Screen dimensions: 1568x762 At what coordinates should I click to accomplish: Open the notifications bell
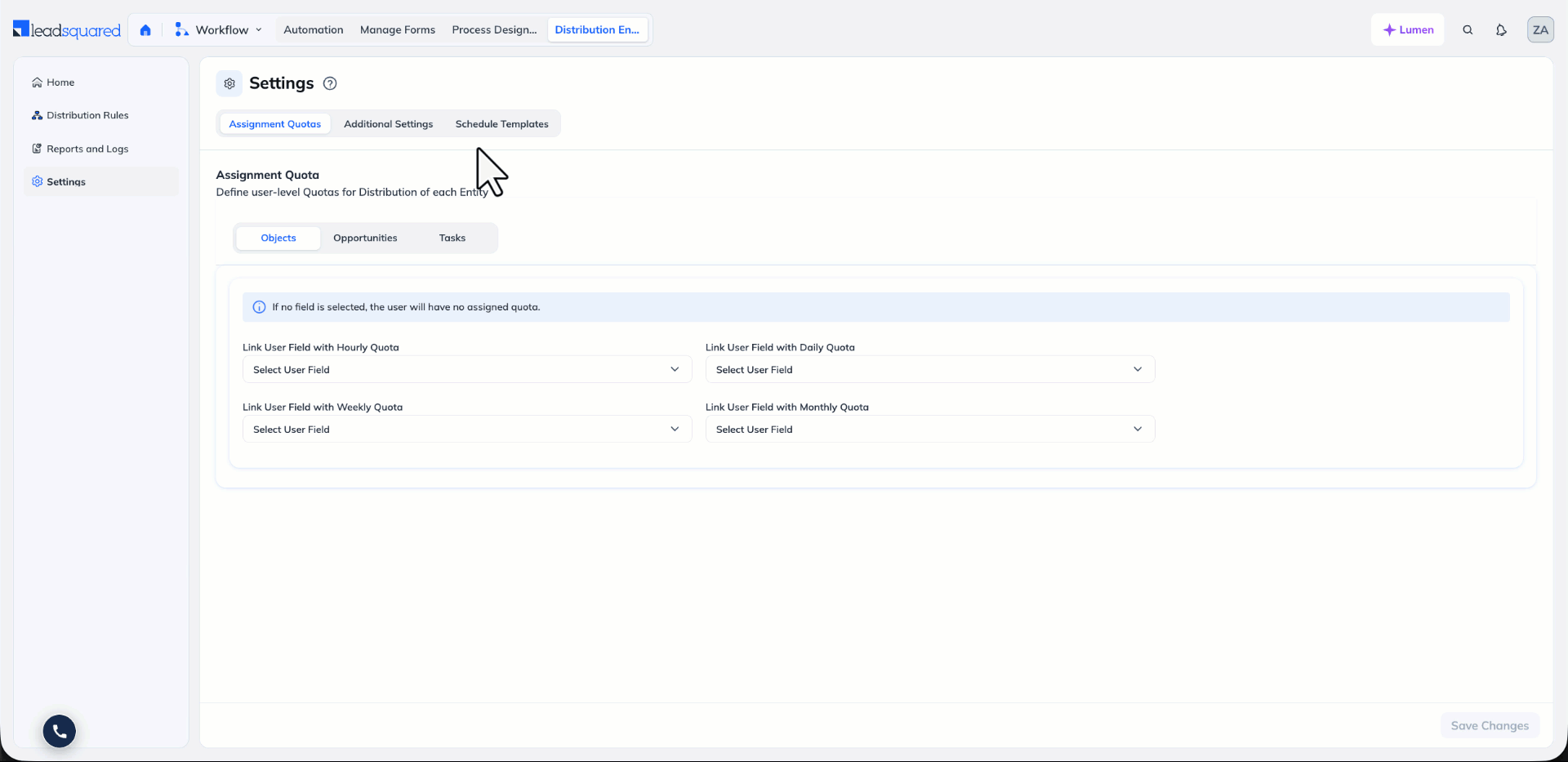(1501, 30)
